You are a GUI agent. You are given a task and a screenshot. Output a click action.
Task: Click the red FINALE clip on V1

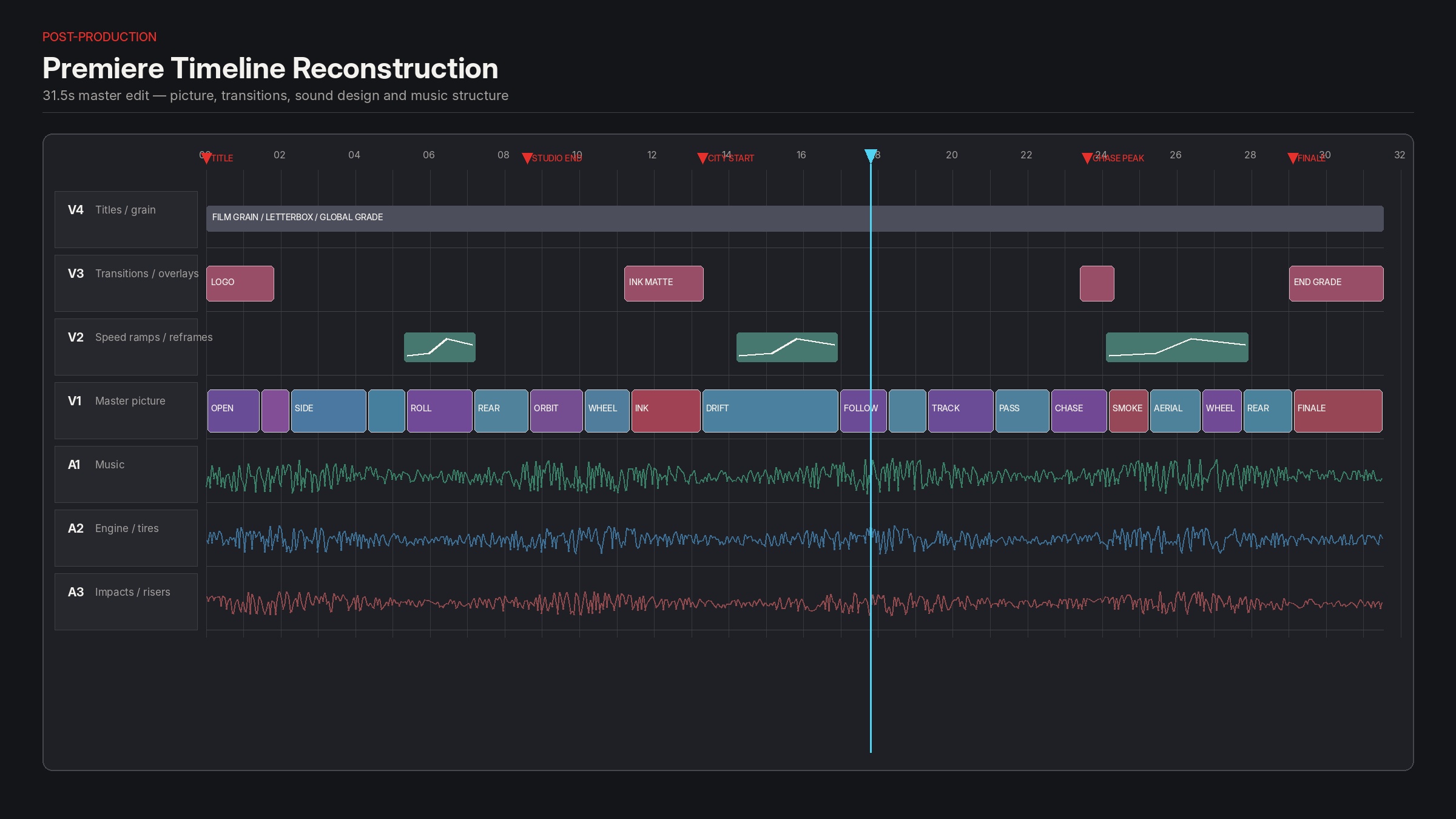point(1338,411)
